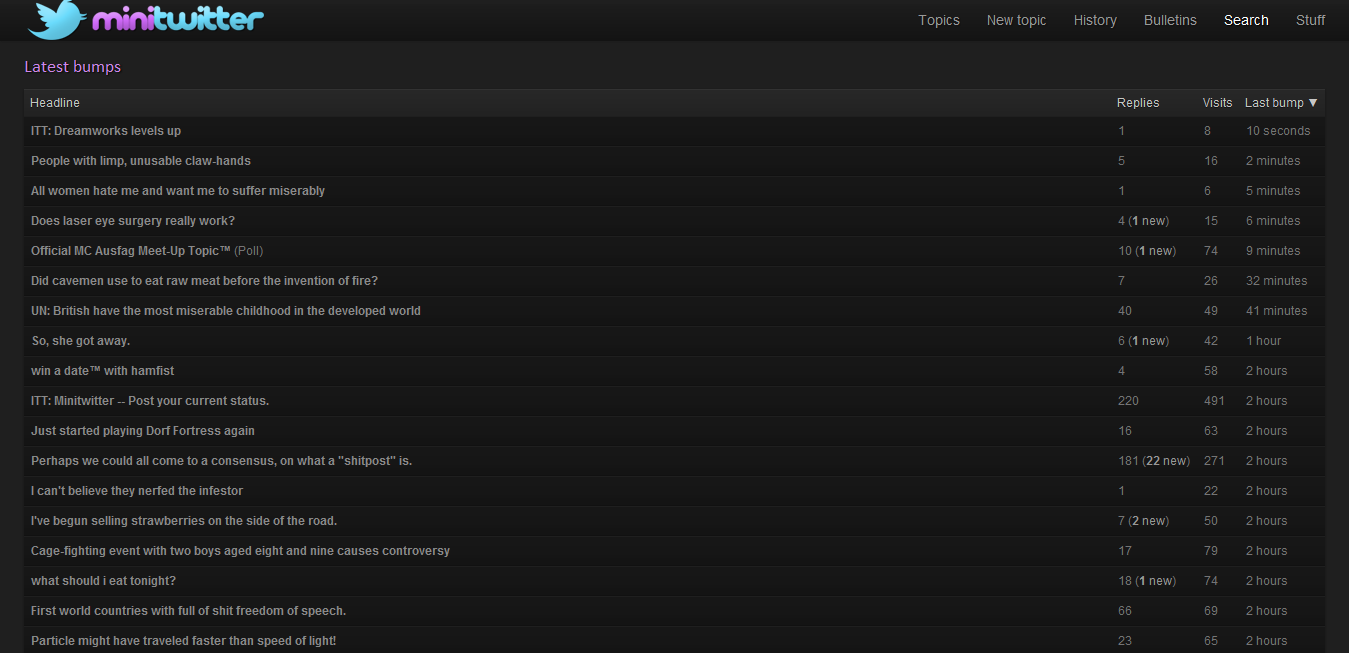Open 'win a date with hamfist' topic
This screenshot has height=653, width=1349.
click(102, 371)
